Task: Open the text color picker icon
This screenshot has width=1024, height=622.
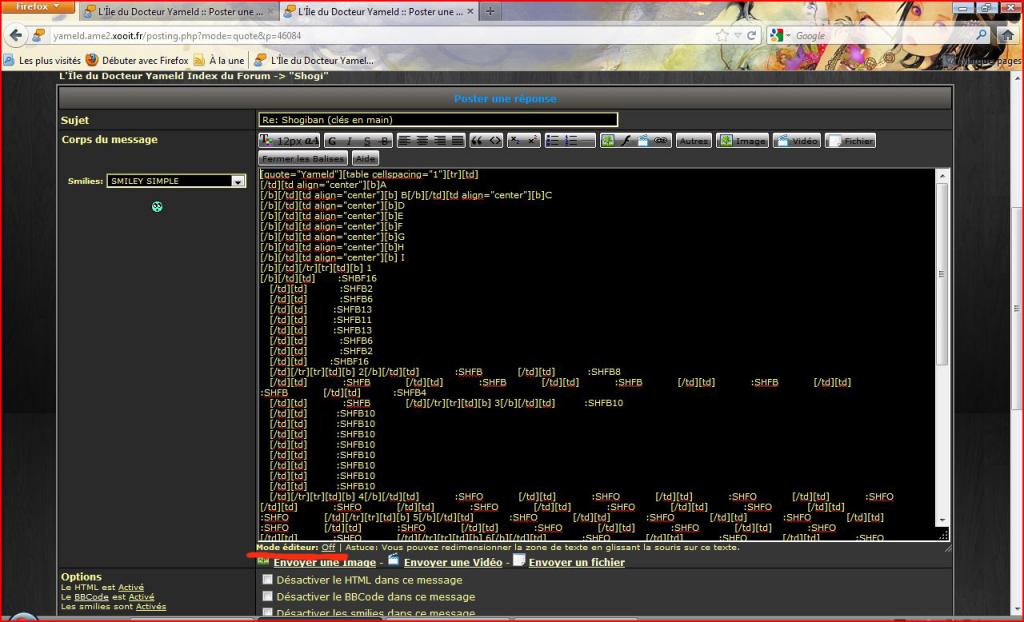Action: (x=266, y=140)
